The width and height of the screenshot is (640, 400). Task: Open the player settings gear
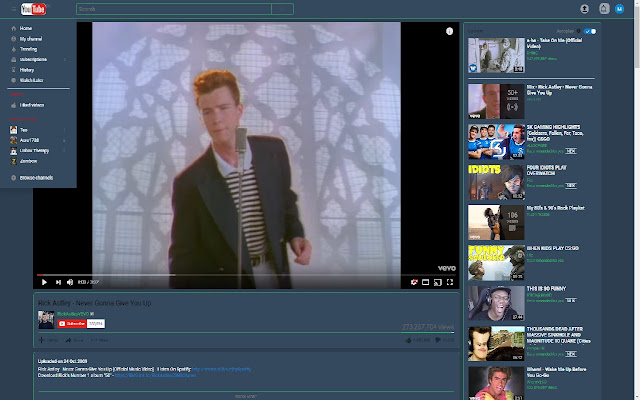tap(414, 282)
